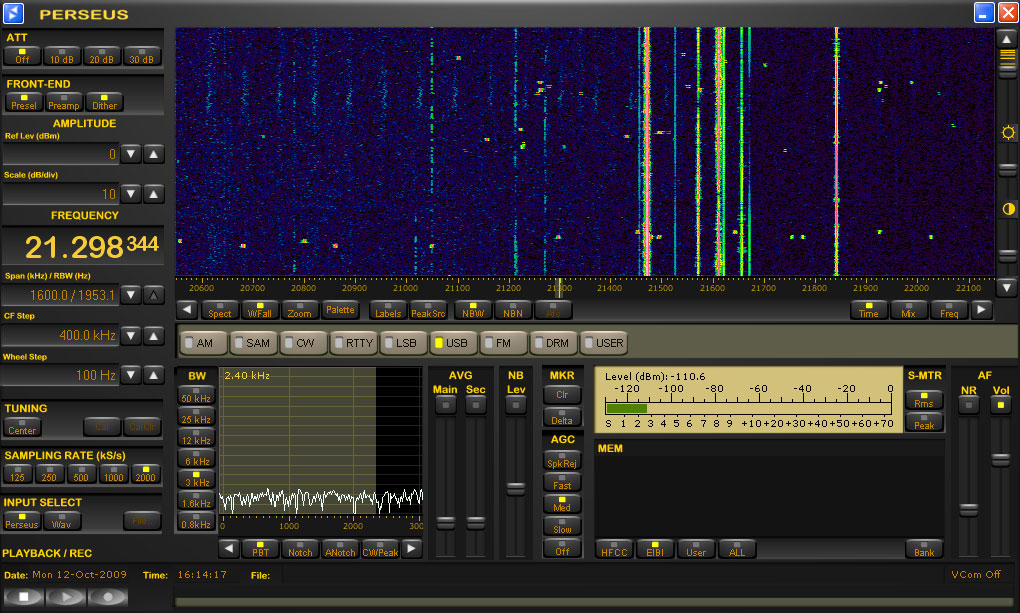1020x613 pixels.
Task: Enable the Preamp
Action: (63, 102)
